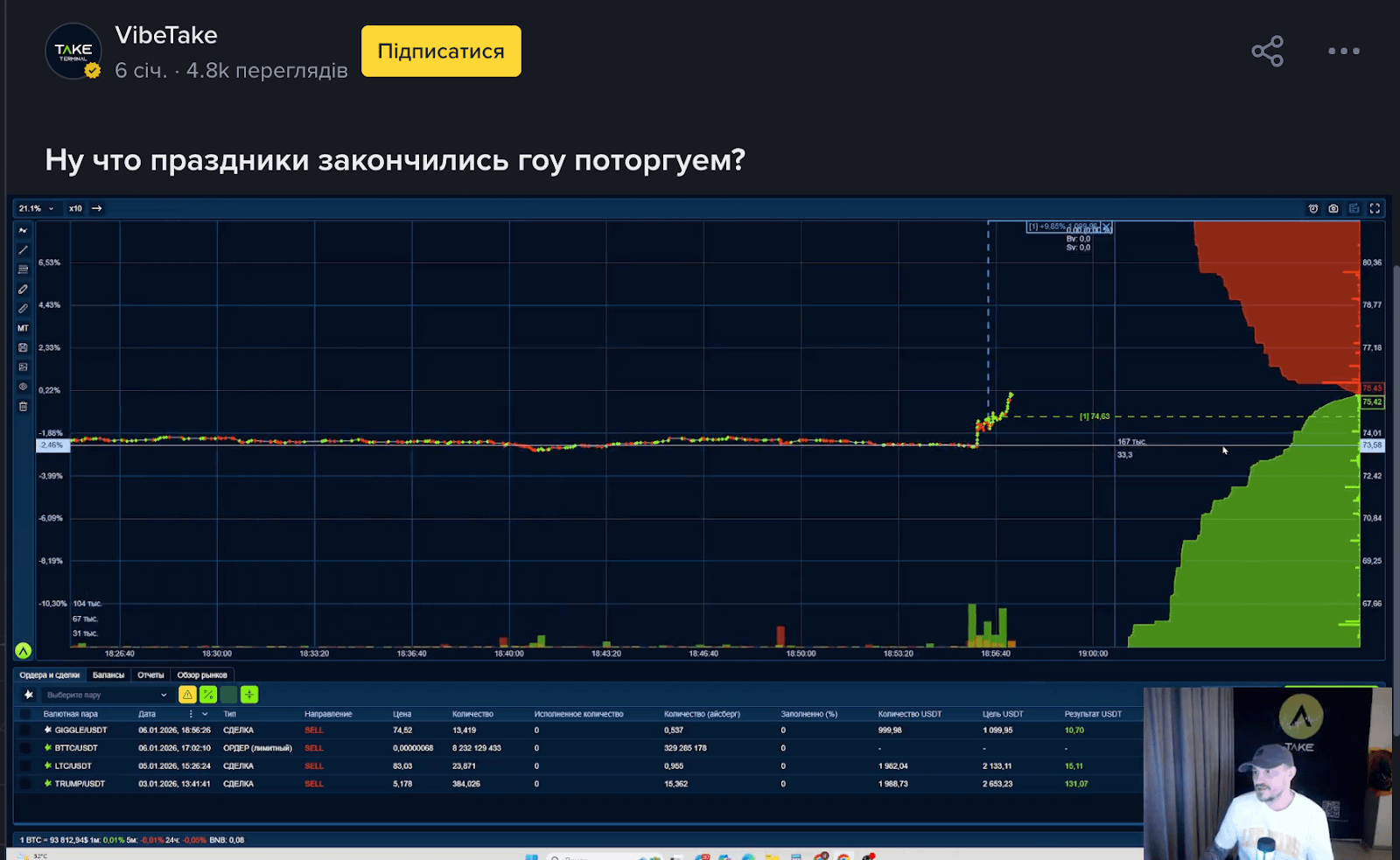The width and height of the screenshot is (1400, 860).
Task: Check the BTTC/USDT row checkbox
Action: [x=25, y=748]
